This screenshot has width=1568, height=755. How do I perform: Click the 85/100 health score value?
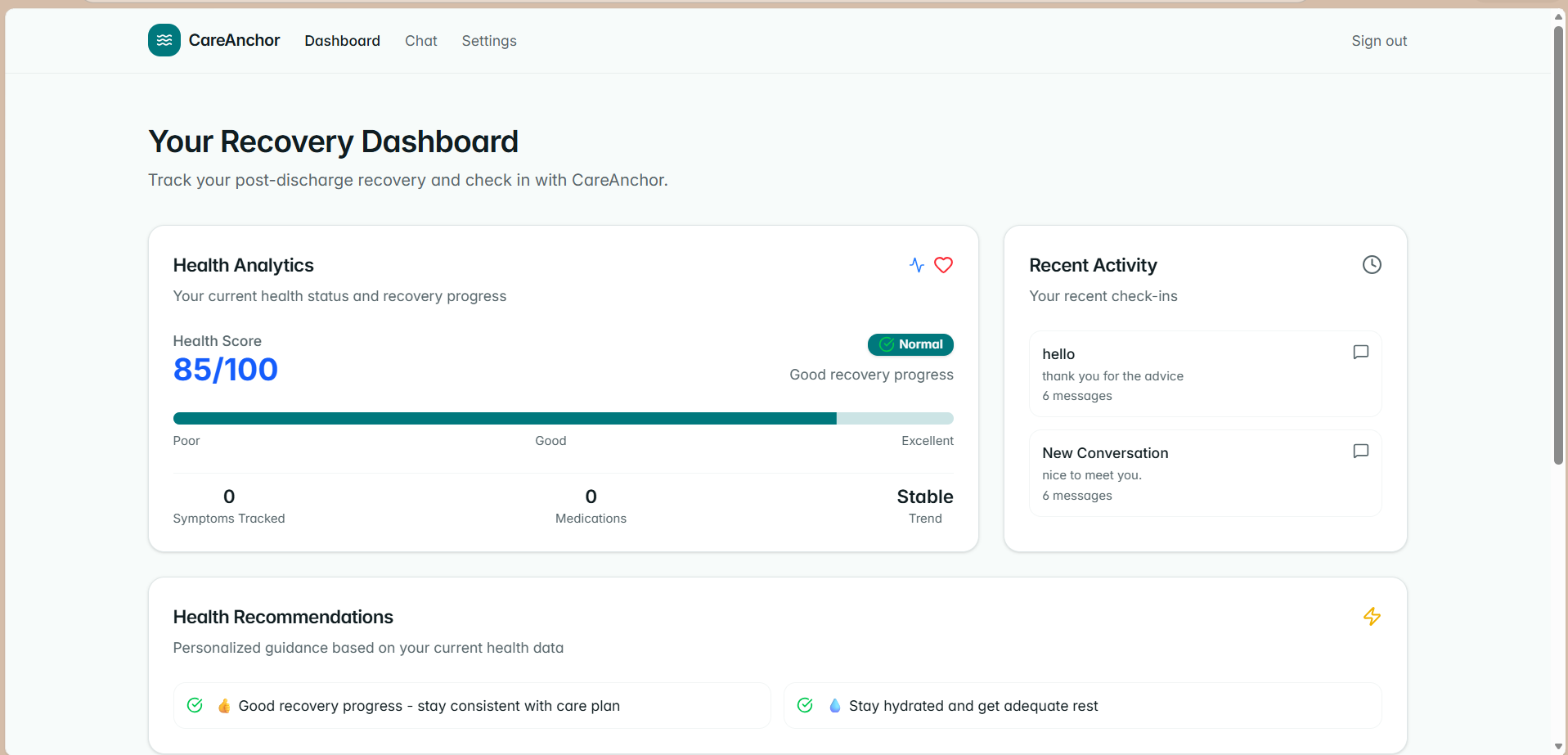tap(226, 370)
